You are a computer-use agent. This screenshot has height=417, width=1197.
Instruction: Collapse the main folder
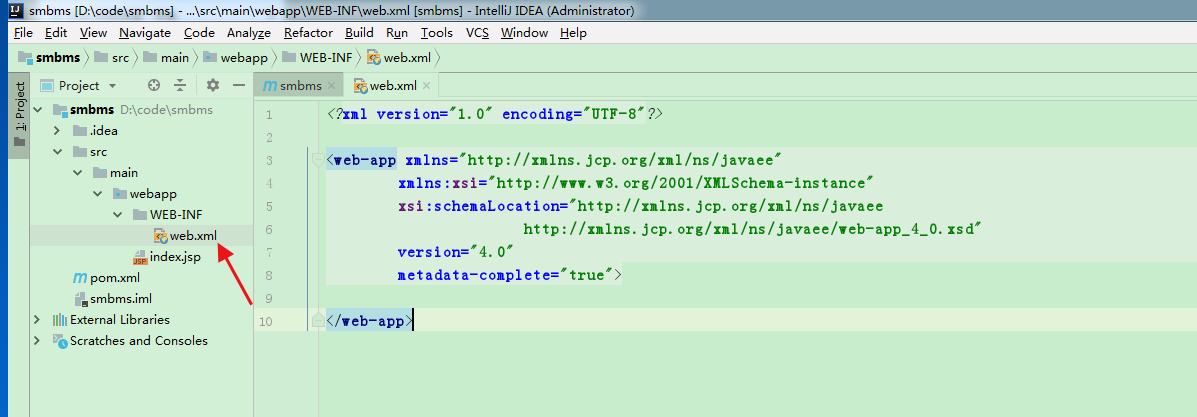tap(77, 173)
